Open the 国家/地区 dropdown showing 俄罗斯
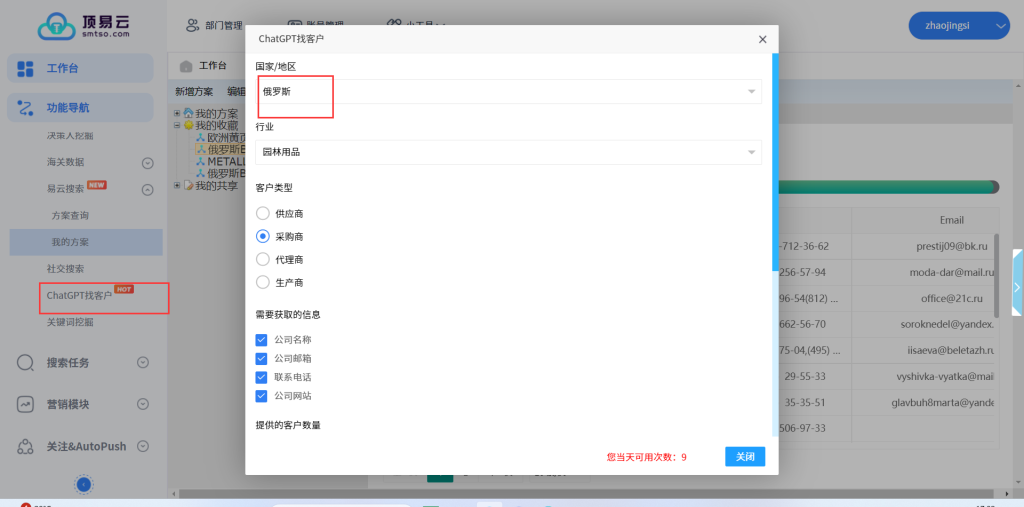The image size is (1024, 507). tap(508, 92)
